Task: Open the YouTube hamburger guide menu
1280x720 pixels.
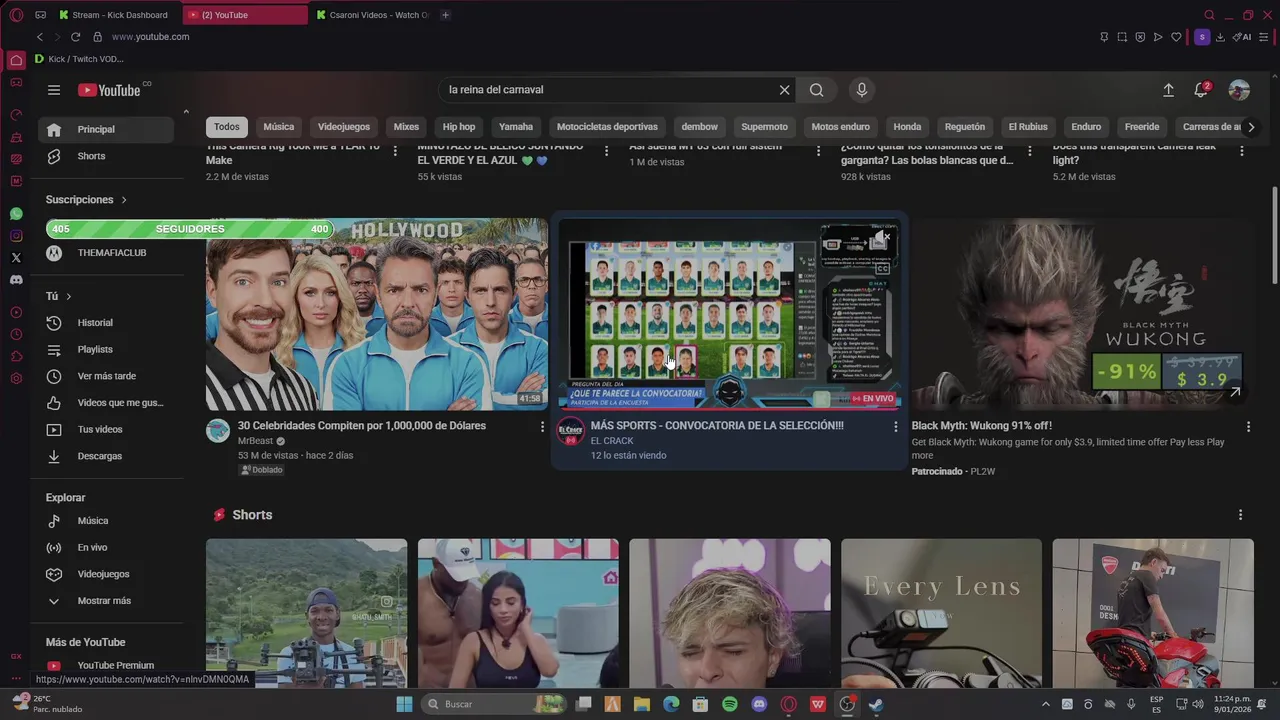Action: (x=54, y=90)
